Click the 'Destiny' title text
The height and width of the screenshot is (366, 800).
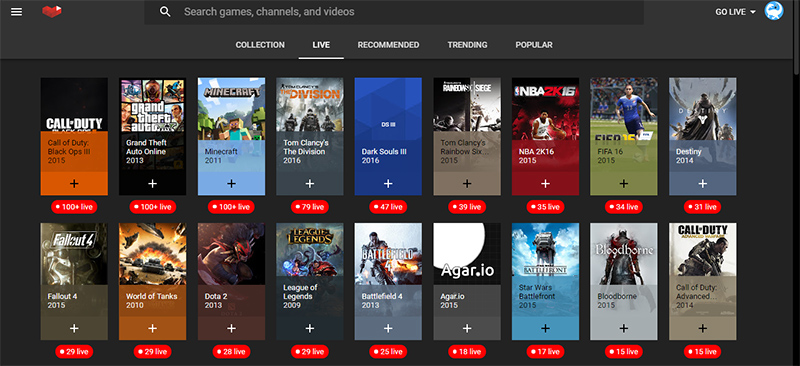click(x=689, y=152)
